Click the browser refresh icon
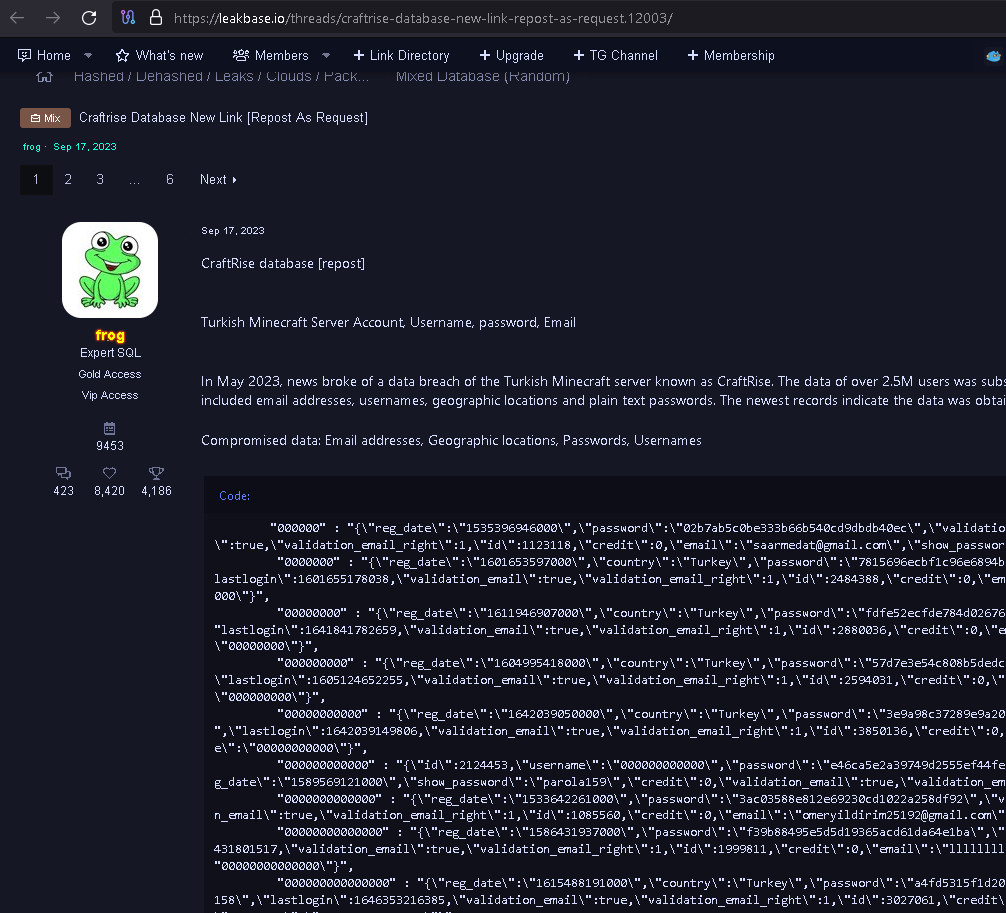Screen dimensions: 1006x913 [x=89, y=17]
